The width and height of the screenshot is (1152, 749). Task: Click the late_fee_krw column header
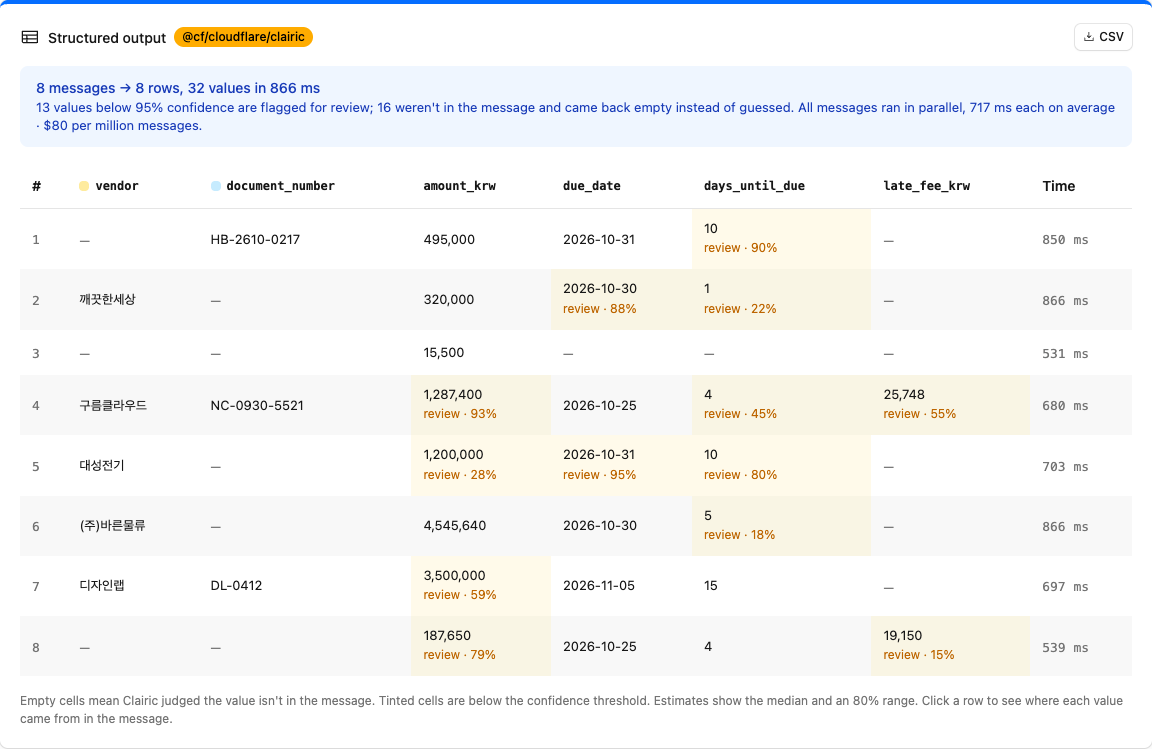(x=926, y=186)
